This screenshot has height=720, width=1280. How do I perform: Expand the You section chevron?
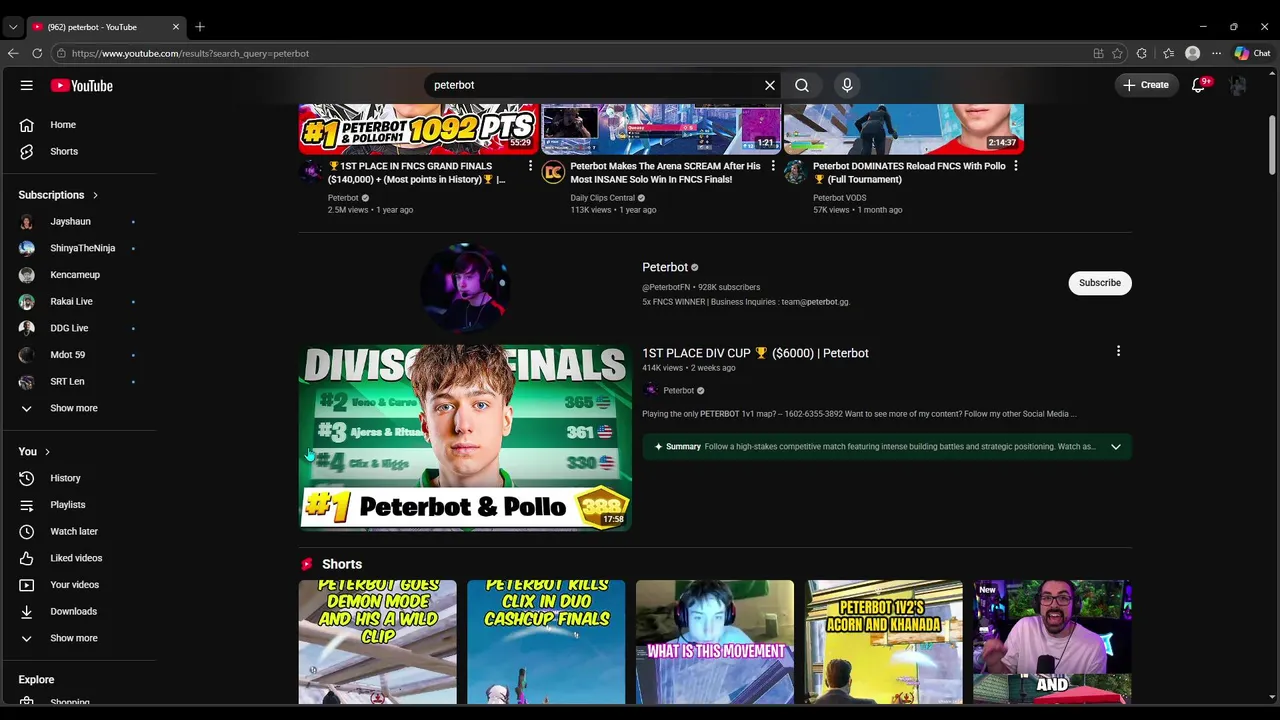[x=47, y=452]
